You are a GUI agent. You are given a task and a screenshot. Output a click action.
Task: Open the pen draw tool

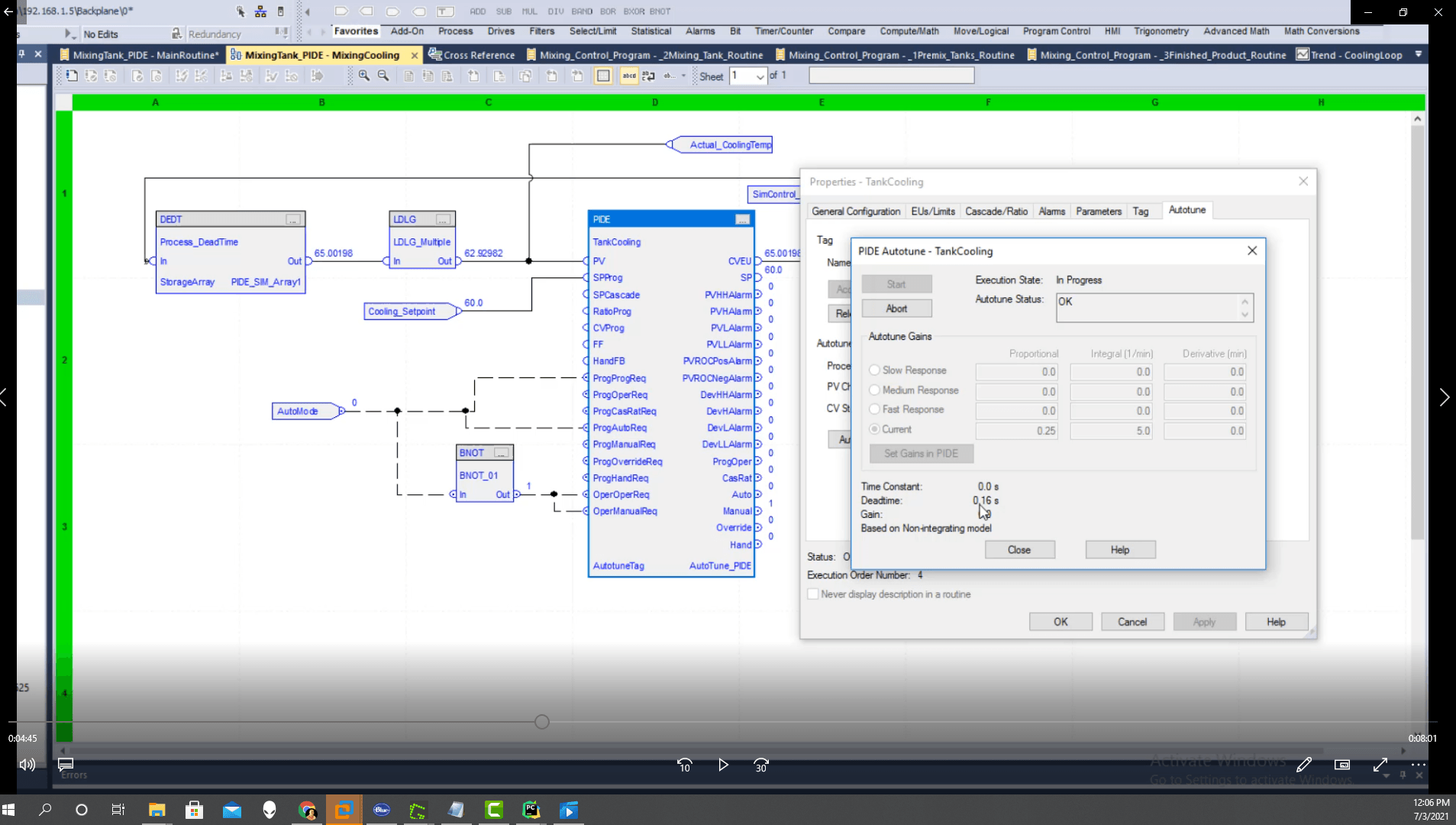pos(1304,765)
